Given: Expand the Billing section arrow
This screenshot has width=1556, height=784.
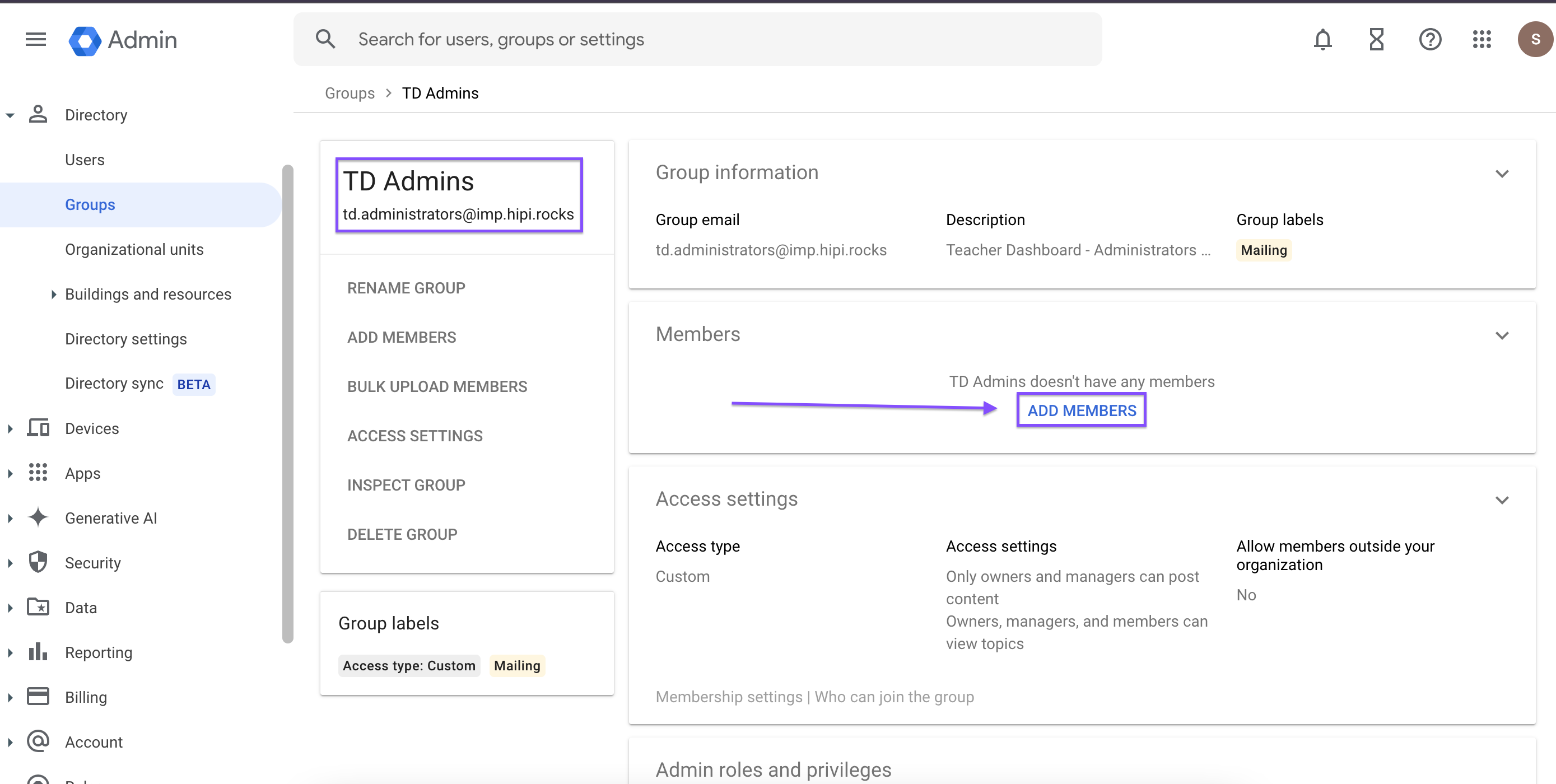Looking at the screenshot, I should [10, 697].
